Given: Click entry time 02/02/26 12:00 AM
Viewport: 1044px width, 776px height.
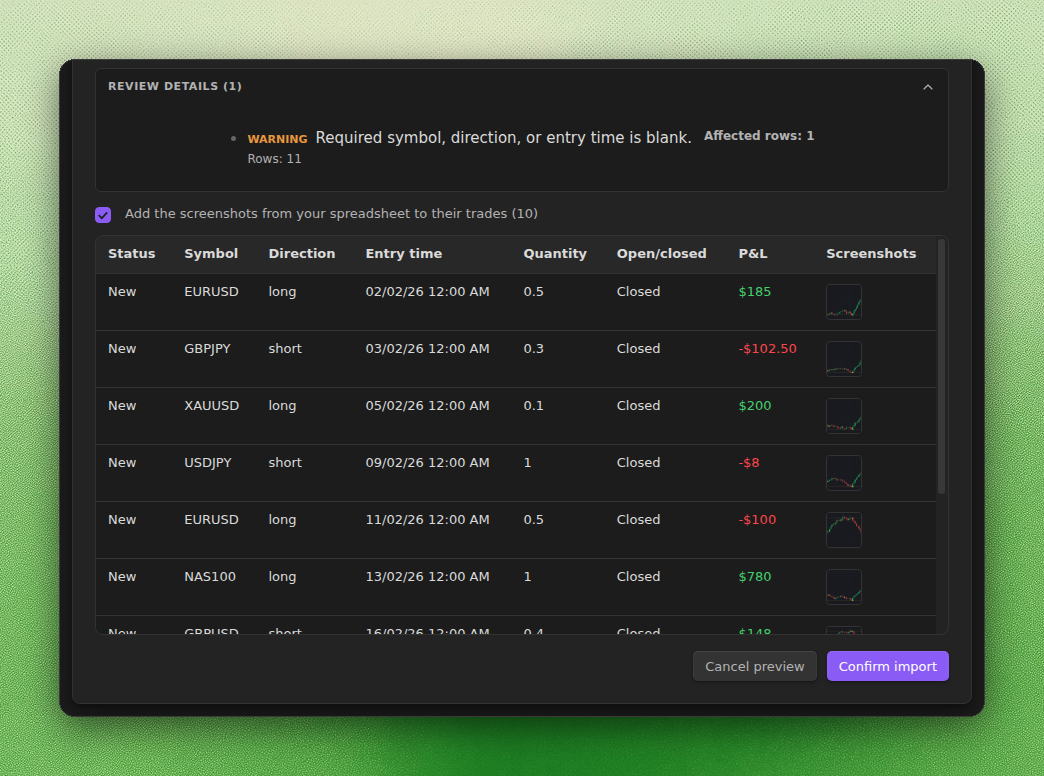Looking at the screenshot, I should (x=427, y=292).
